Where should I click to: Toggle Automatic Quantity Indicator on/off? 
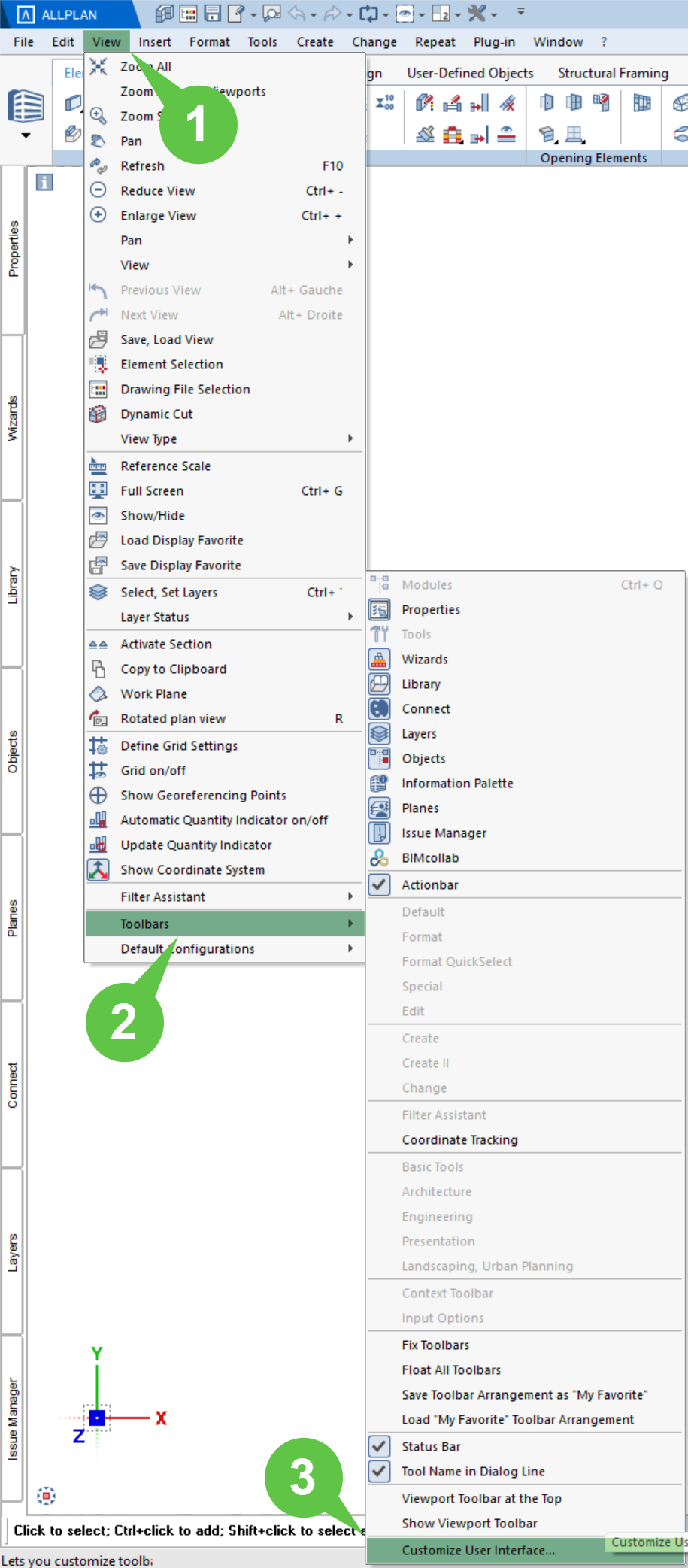(225, 820)
